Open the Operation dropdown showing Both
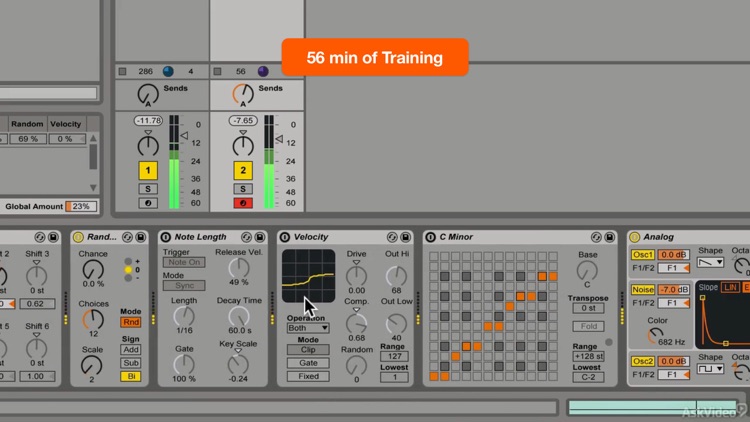 click(x=308, y=328)
